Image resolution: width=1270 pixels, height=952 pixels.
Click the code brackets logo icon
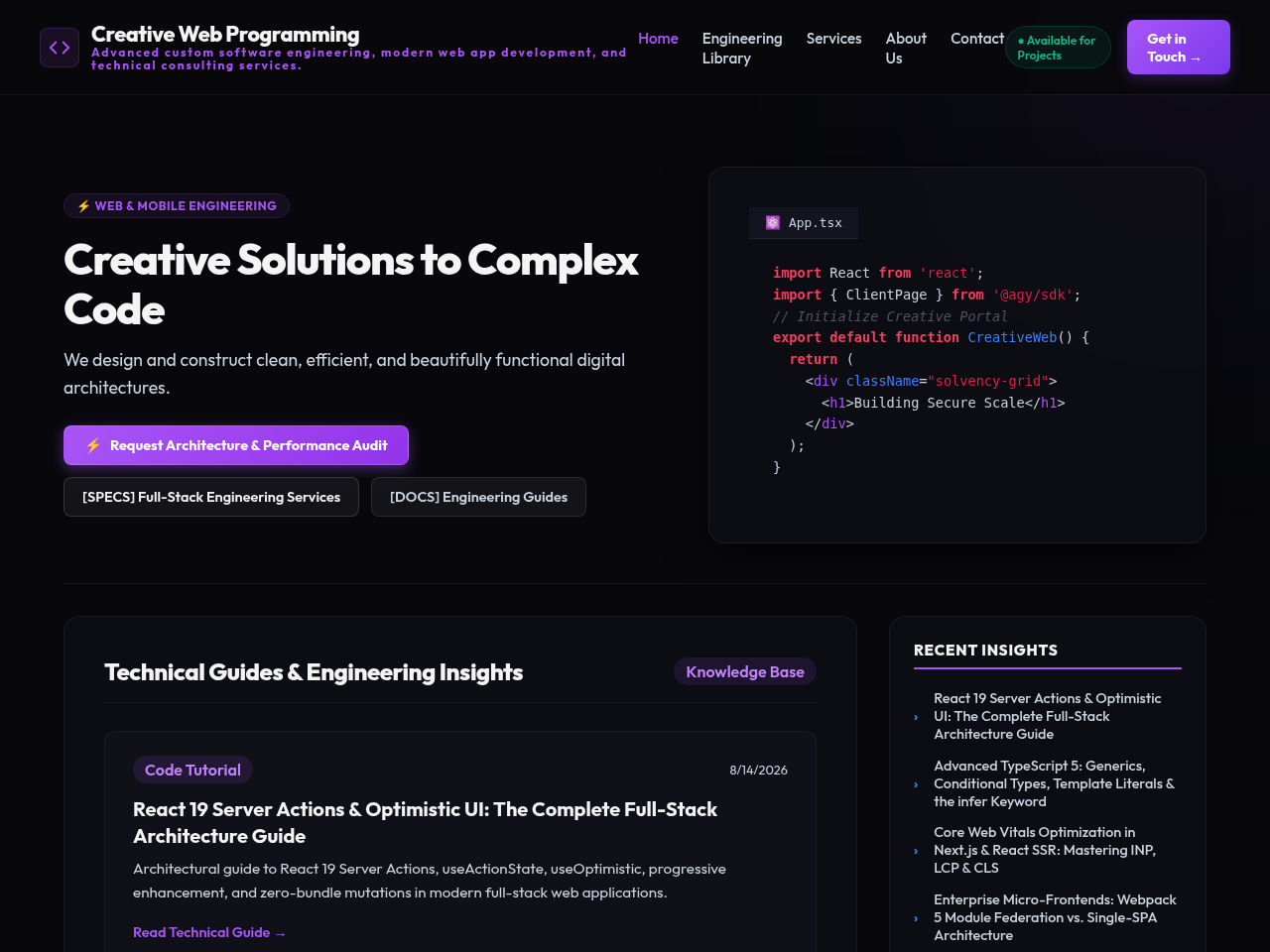tap(60, 48)
